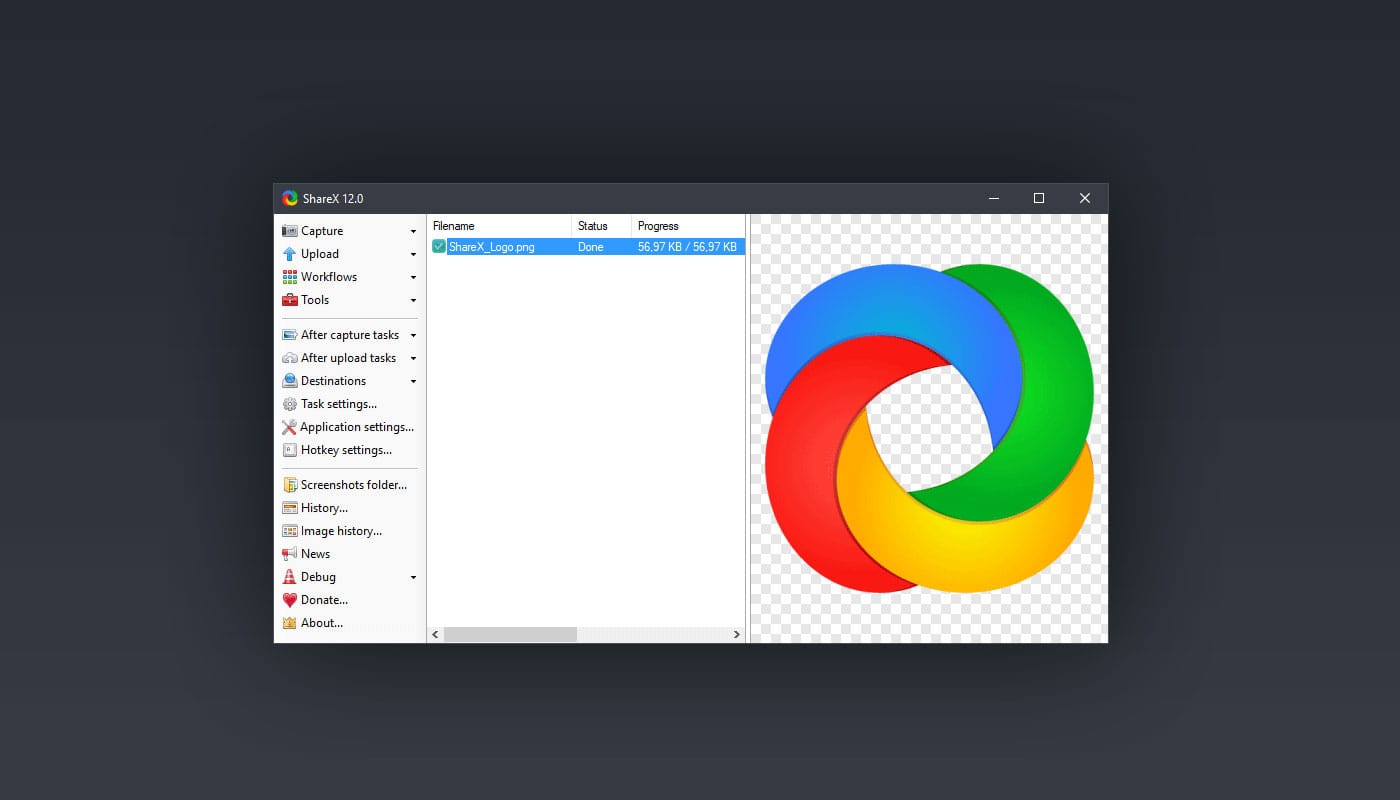Click the ShareX logo image preview

[x=929, y=428]
